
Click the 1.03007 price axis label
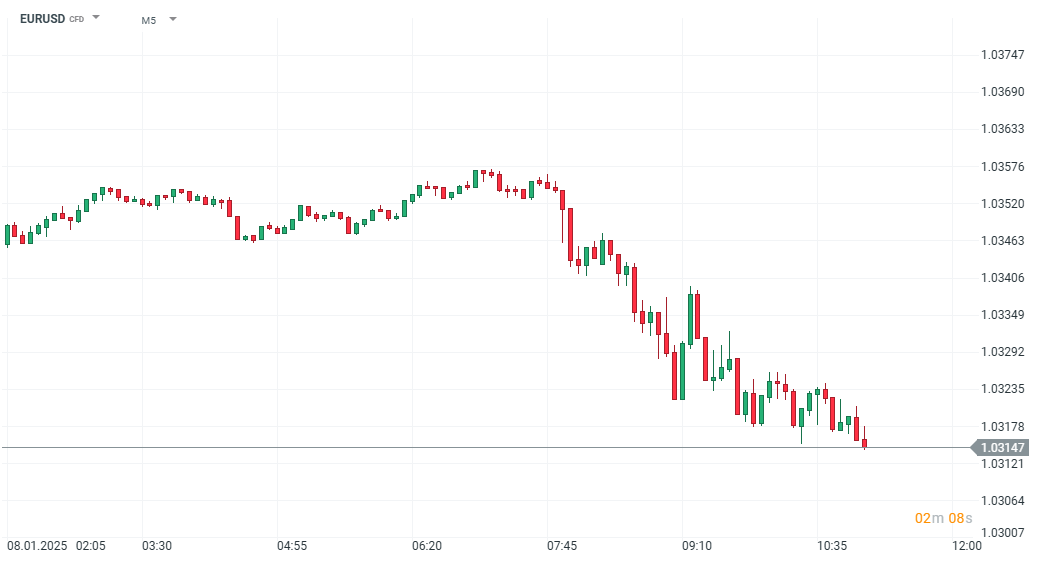tap(1001, 533)
